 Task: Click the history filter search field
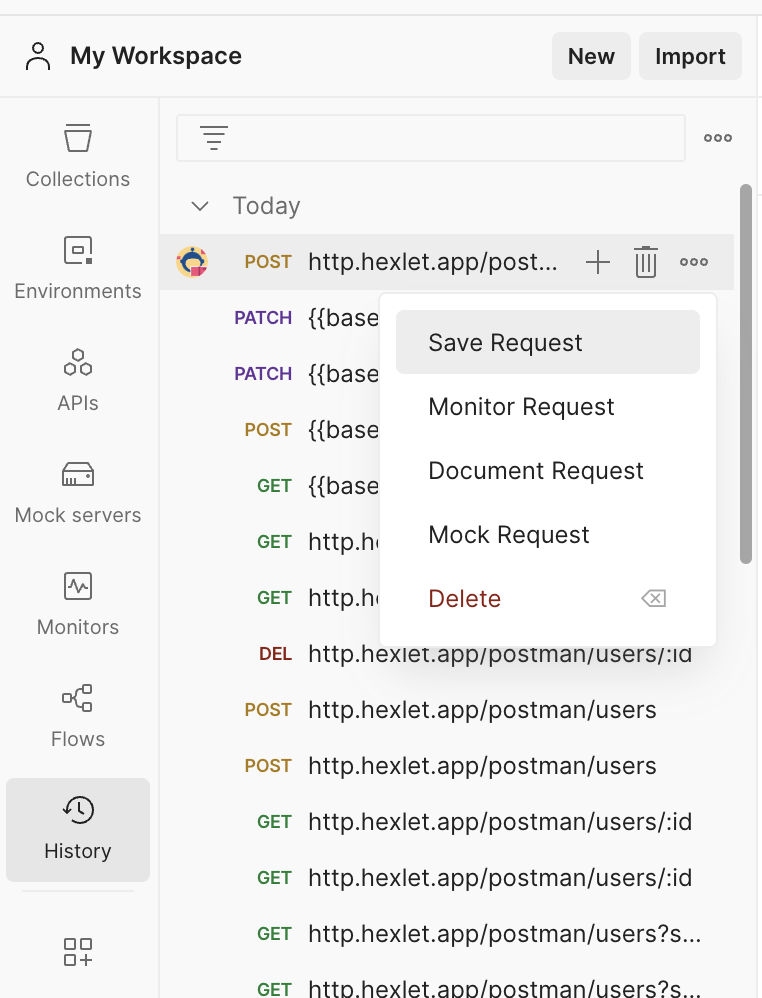click(x=450, y=138)
